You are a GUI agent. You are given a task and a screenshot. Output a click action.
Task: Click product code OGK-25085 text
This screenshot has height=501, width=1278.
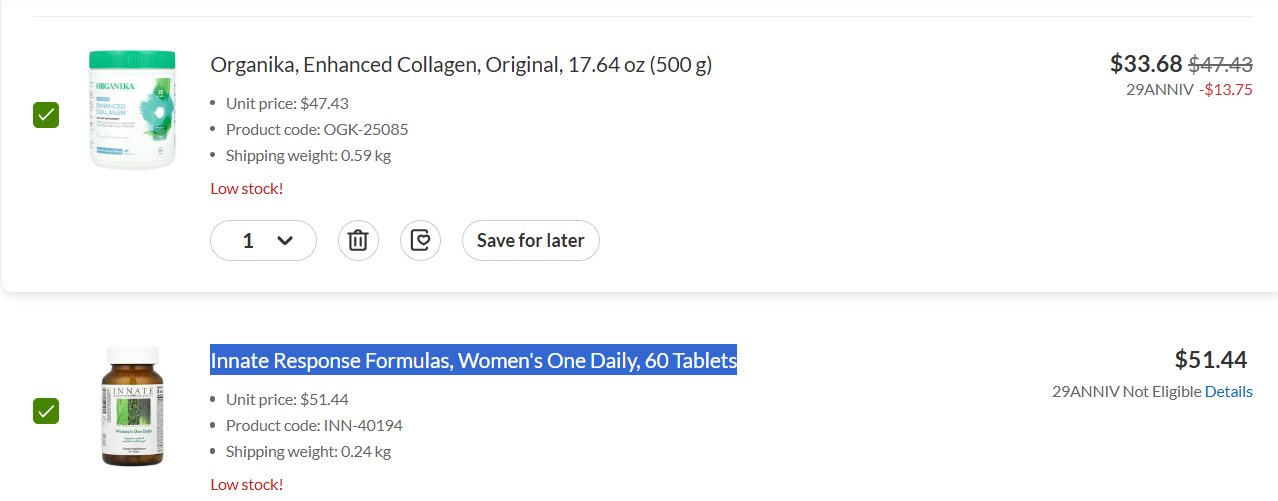coord(317,129)
